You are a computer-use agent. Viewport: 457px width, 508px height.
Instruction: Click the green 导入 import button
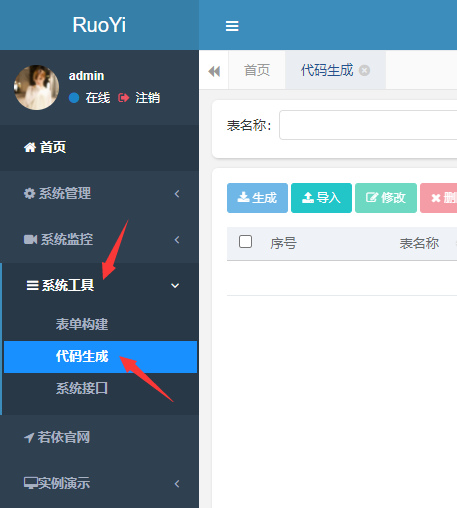321,198
